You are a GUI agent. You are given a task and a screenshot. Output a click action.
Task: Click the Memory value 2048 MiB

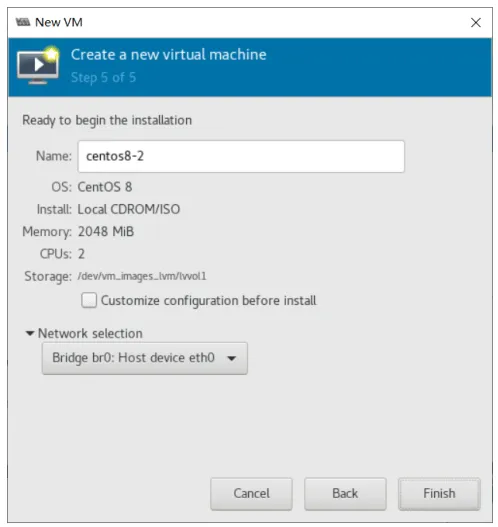106,232
